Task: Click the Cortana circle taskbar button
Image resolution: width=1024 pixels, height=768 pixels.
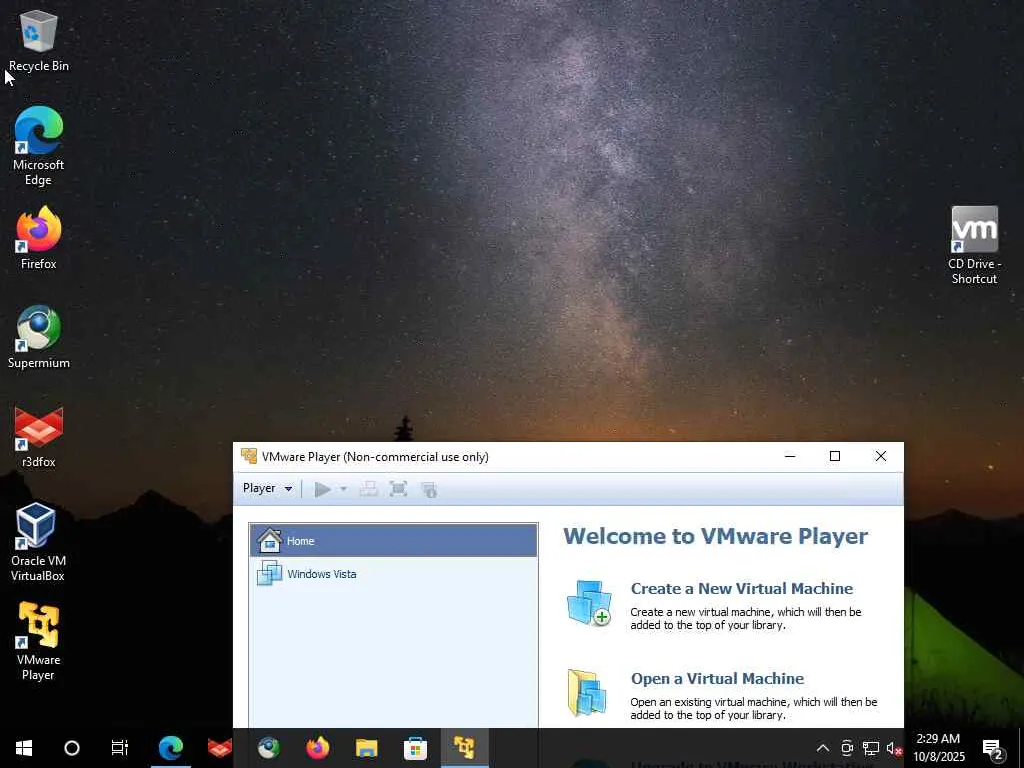Action: click(x=72, y=748)
